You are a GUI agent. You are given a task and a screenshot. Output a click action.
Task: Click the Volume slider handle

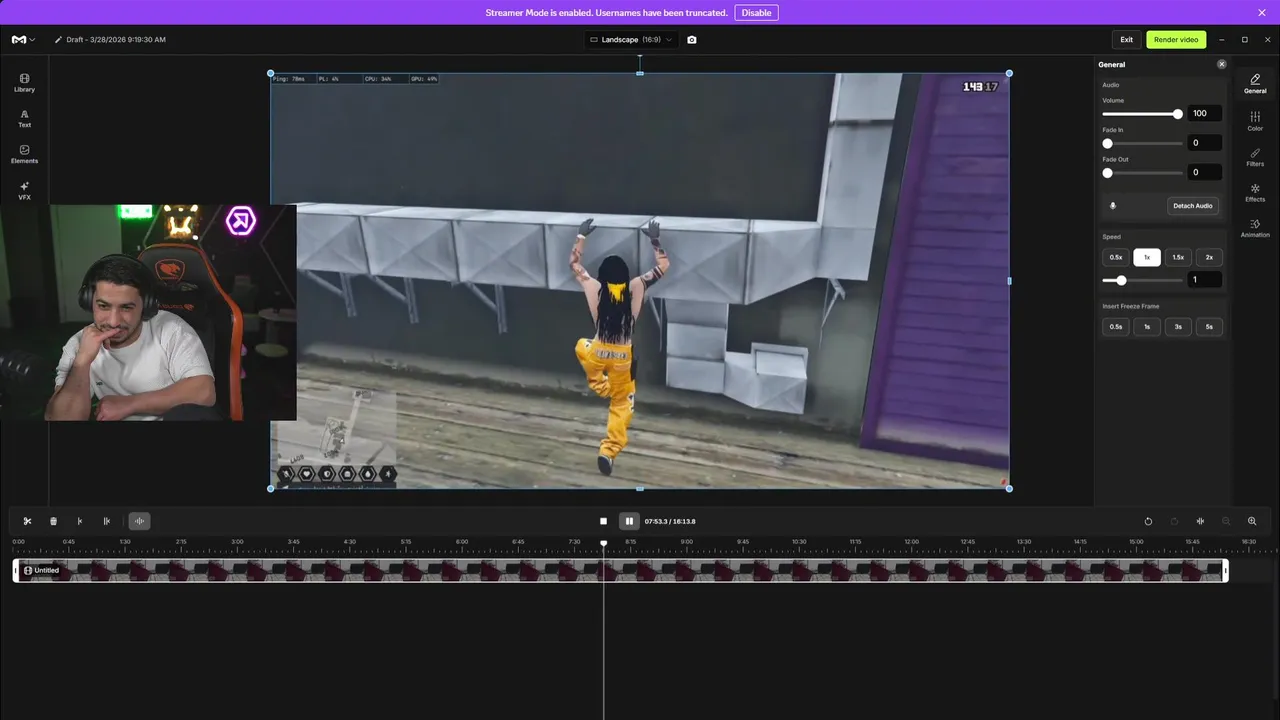click(x=1178, y=114)
